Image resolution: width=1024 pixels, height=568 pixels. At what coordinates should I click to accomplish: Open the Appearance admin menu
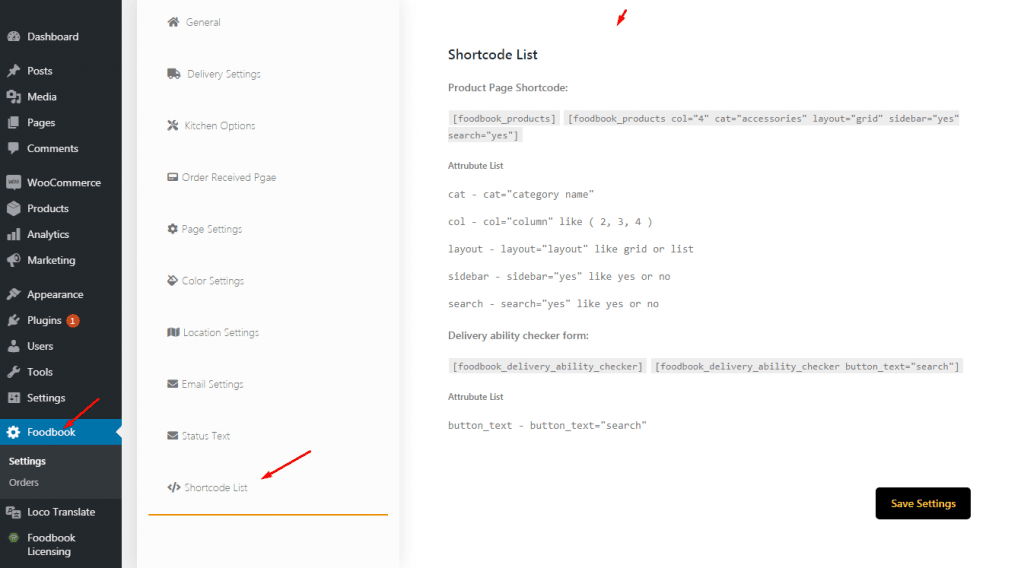[55, 295]
